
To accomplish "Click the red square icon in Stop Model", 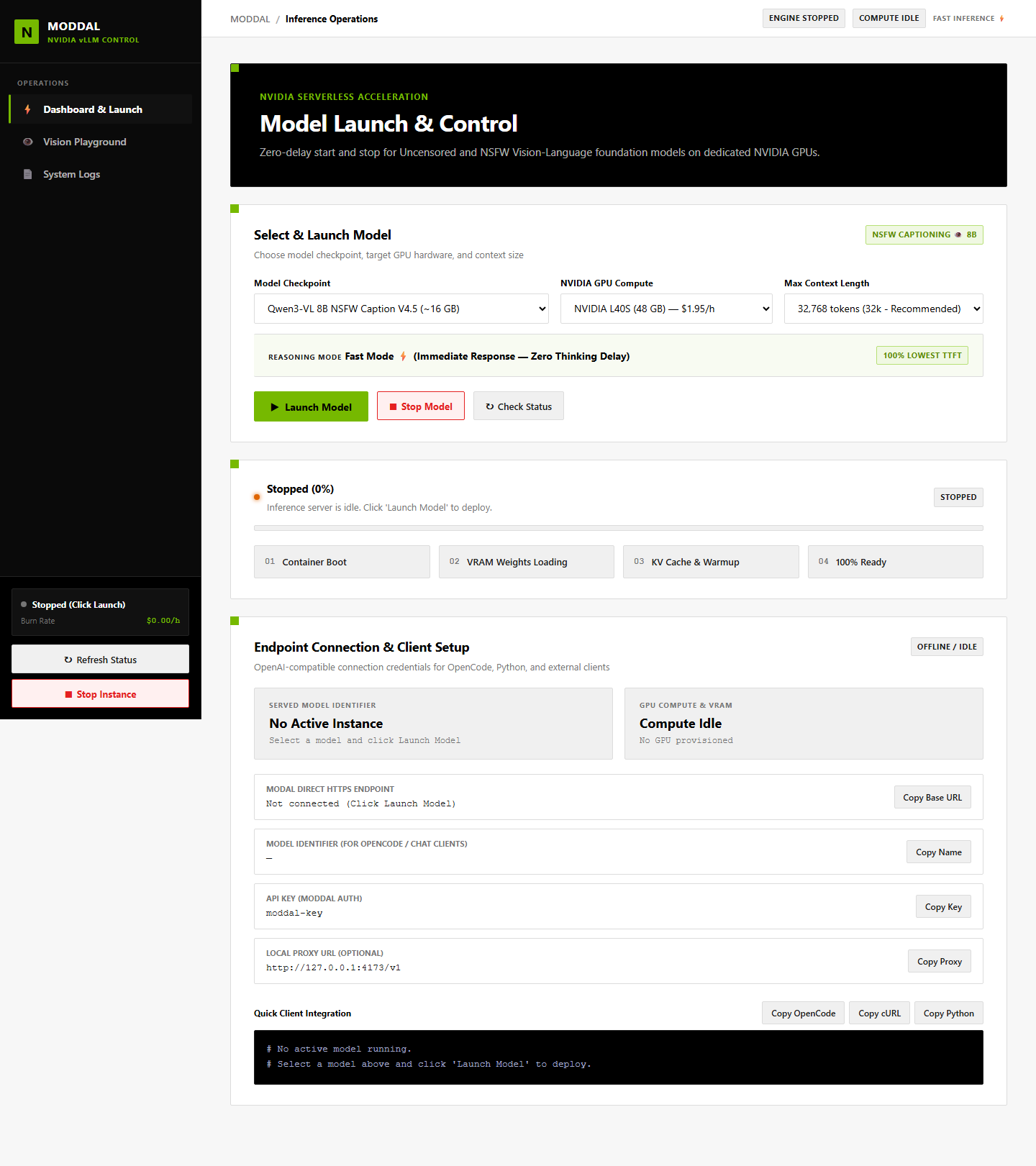I will (393, 406).
